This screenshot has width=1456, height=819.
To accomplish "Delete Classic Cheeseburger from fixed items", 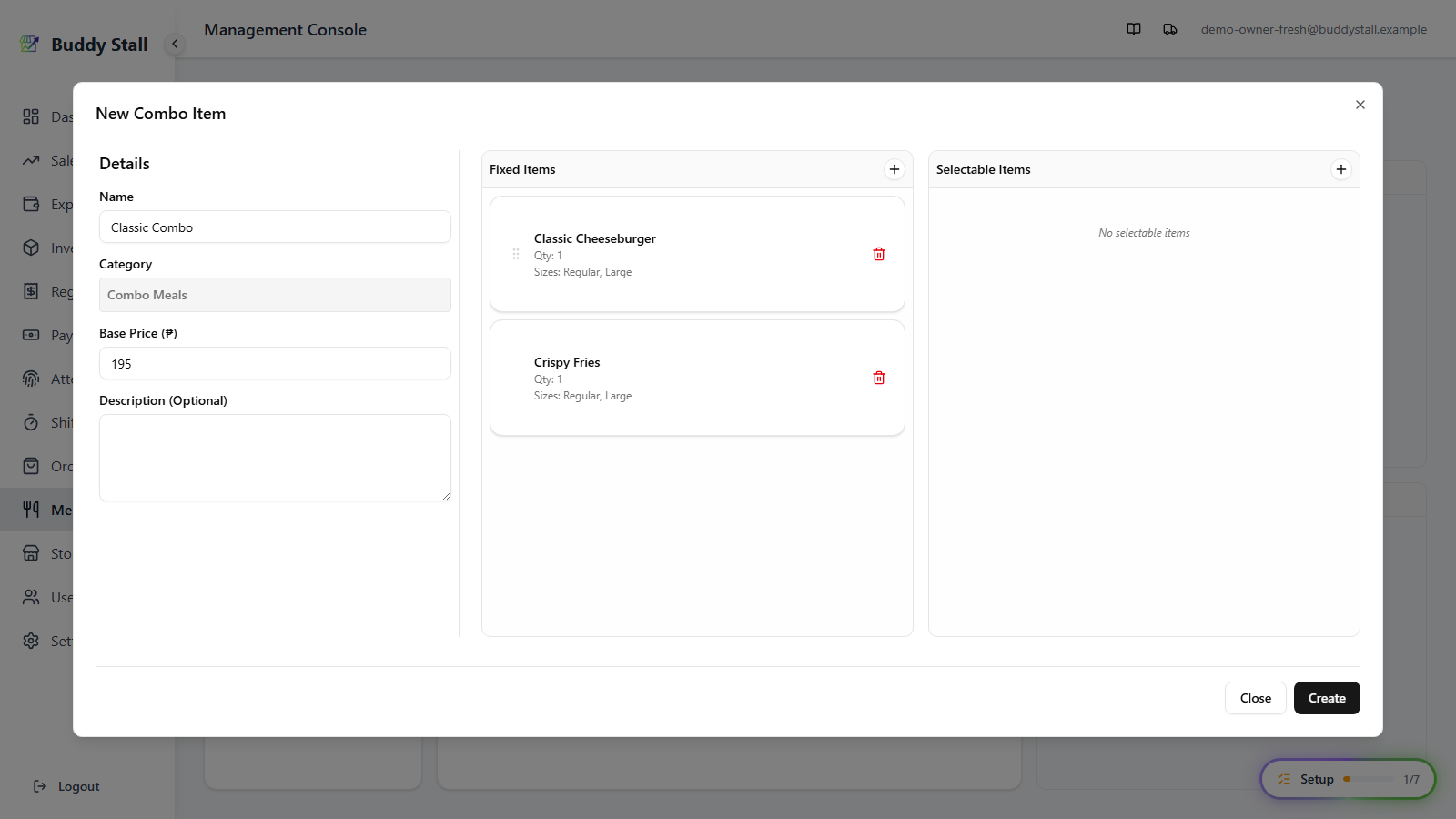I will coord(879,254).
